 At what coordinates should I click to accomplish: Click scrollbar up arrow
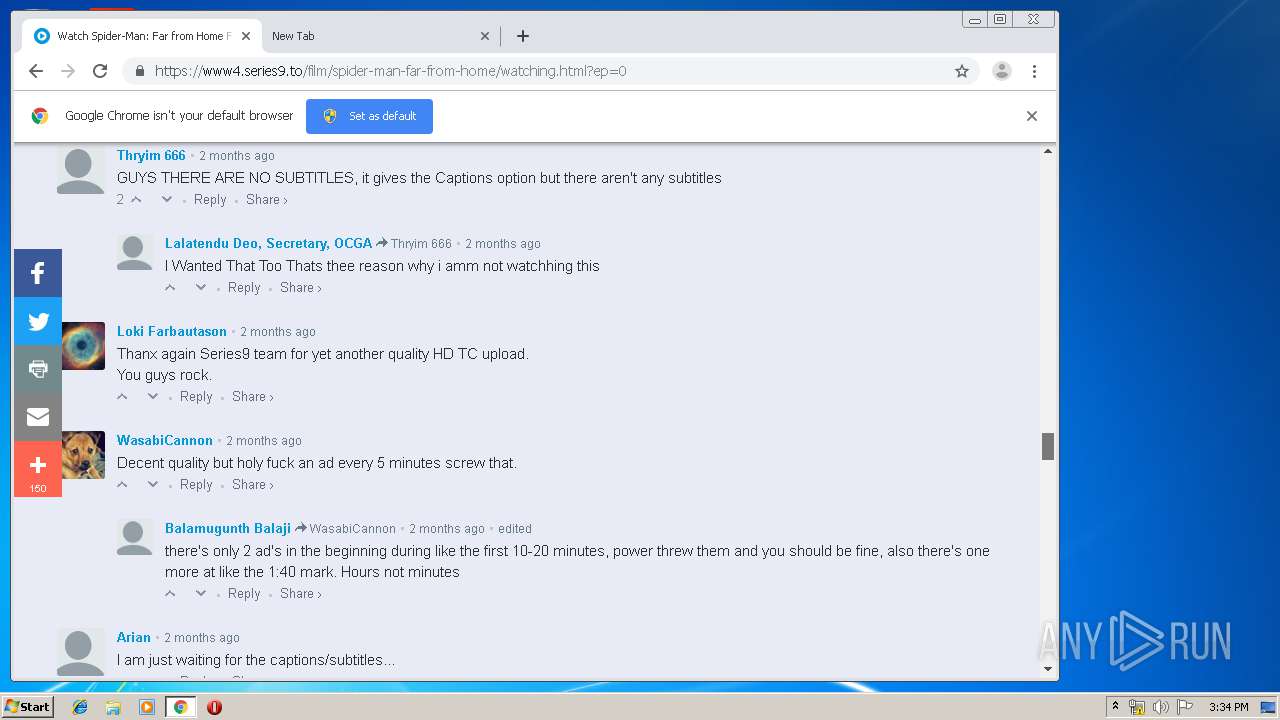[x=1048, y=152]
